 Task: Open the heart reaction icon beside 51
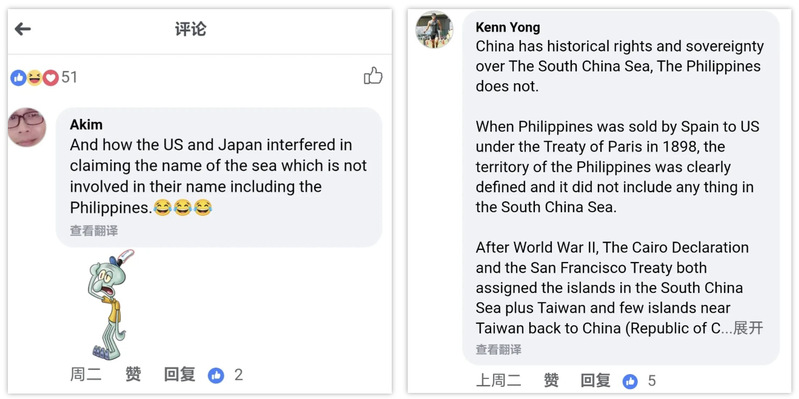tap(50, 77)
